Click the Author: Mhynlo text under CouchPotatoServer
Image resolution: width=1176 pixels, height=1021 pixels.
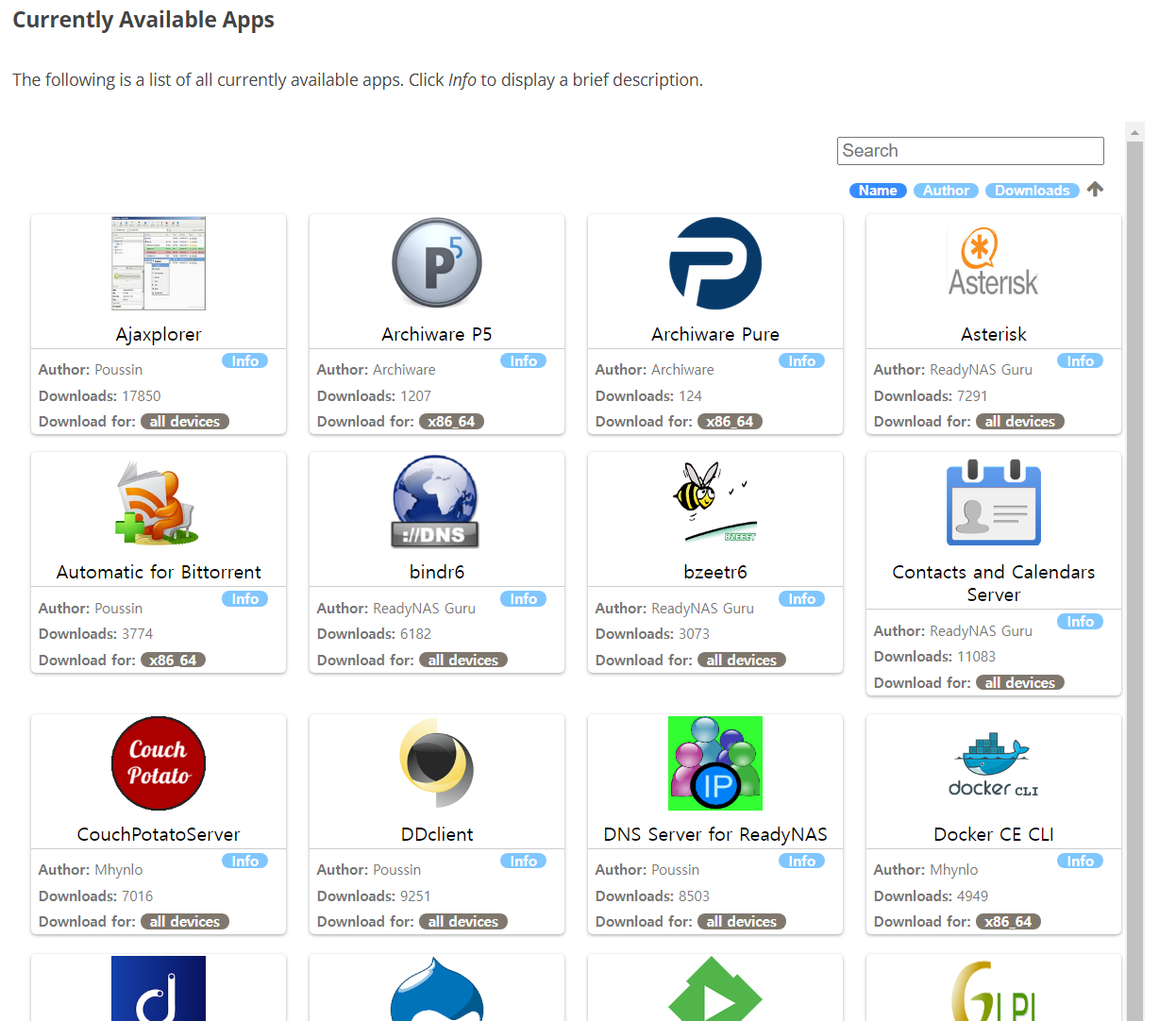coord(91,870)
